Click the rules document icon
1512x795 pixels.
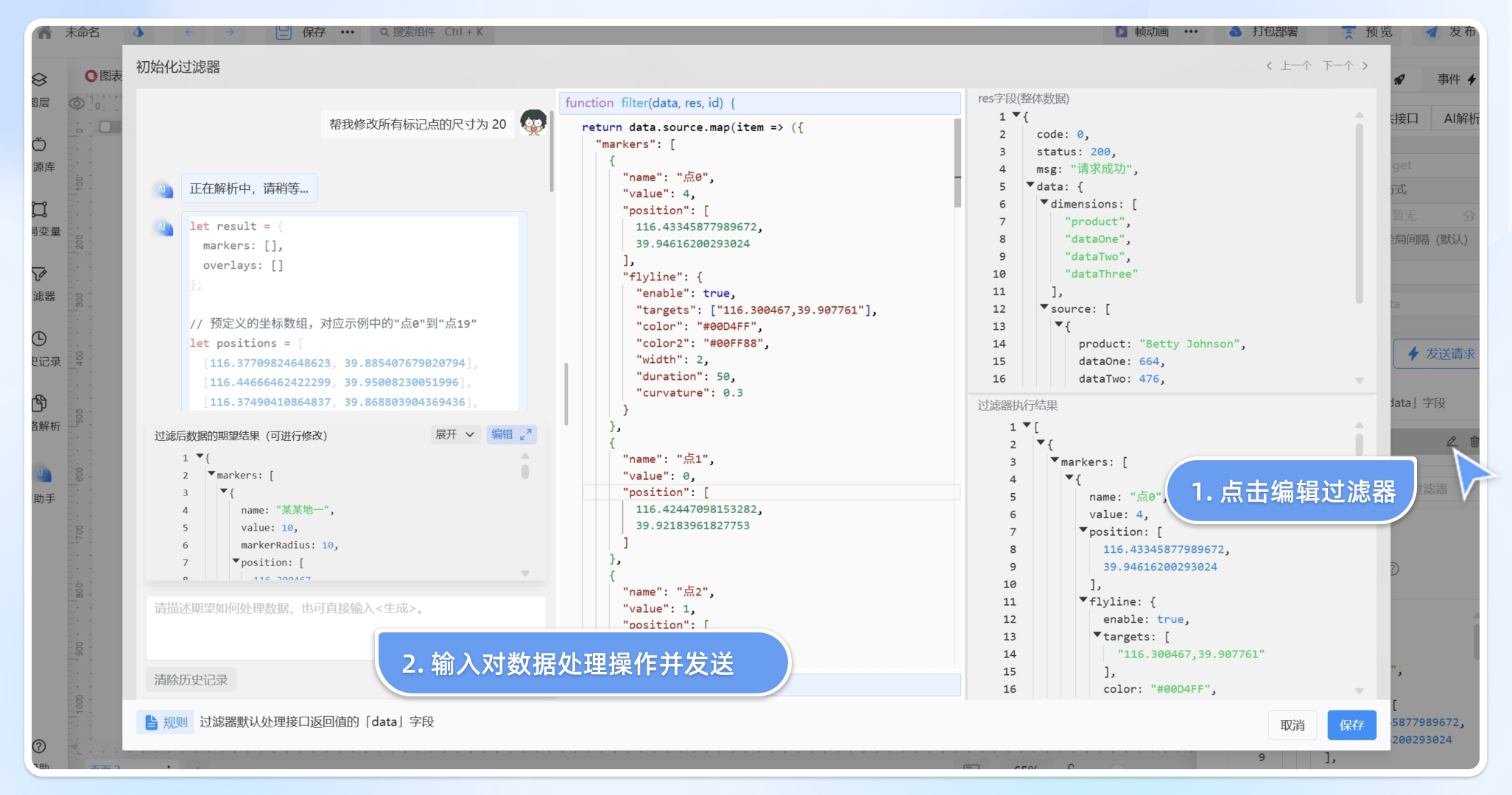[151, 722]
